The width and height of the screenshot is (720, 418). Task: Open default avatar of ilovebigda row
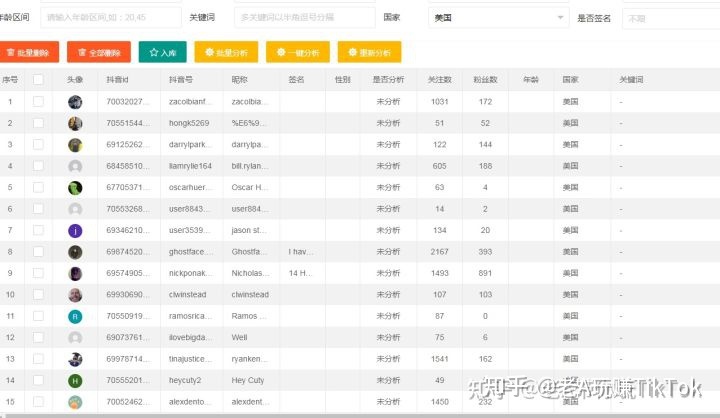coord(75,338)
